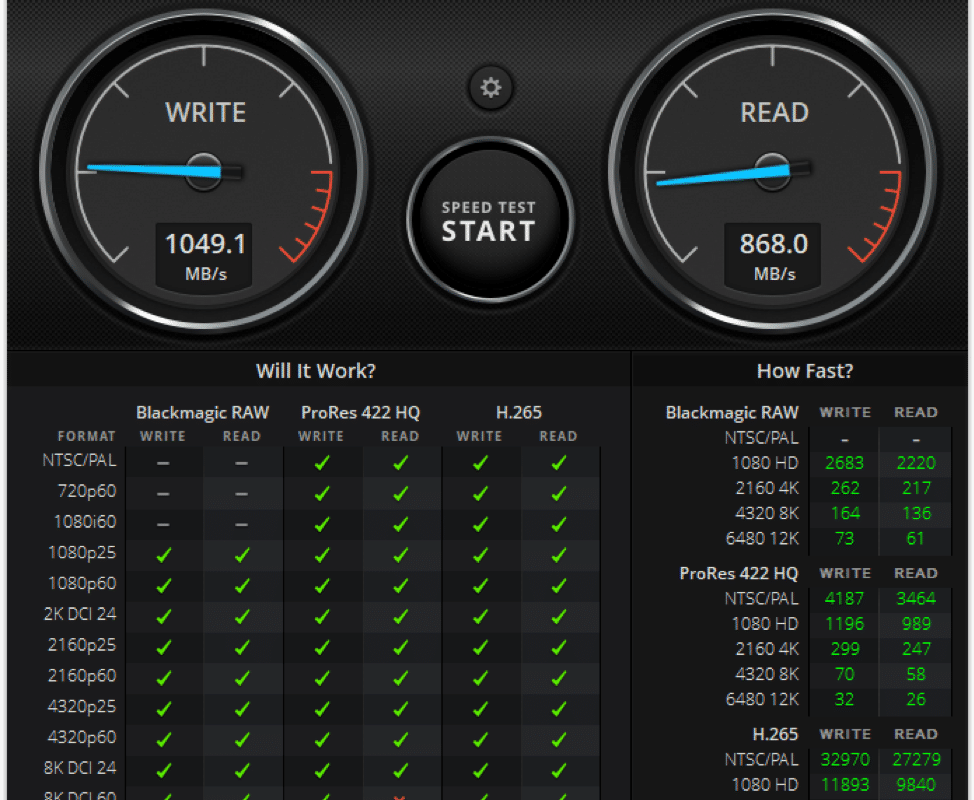Click the 4320p25 format row label

point(82,706)
